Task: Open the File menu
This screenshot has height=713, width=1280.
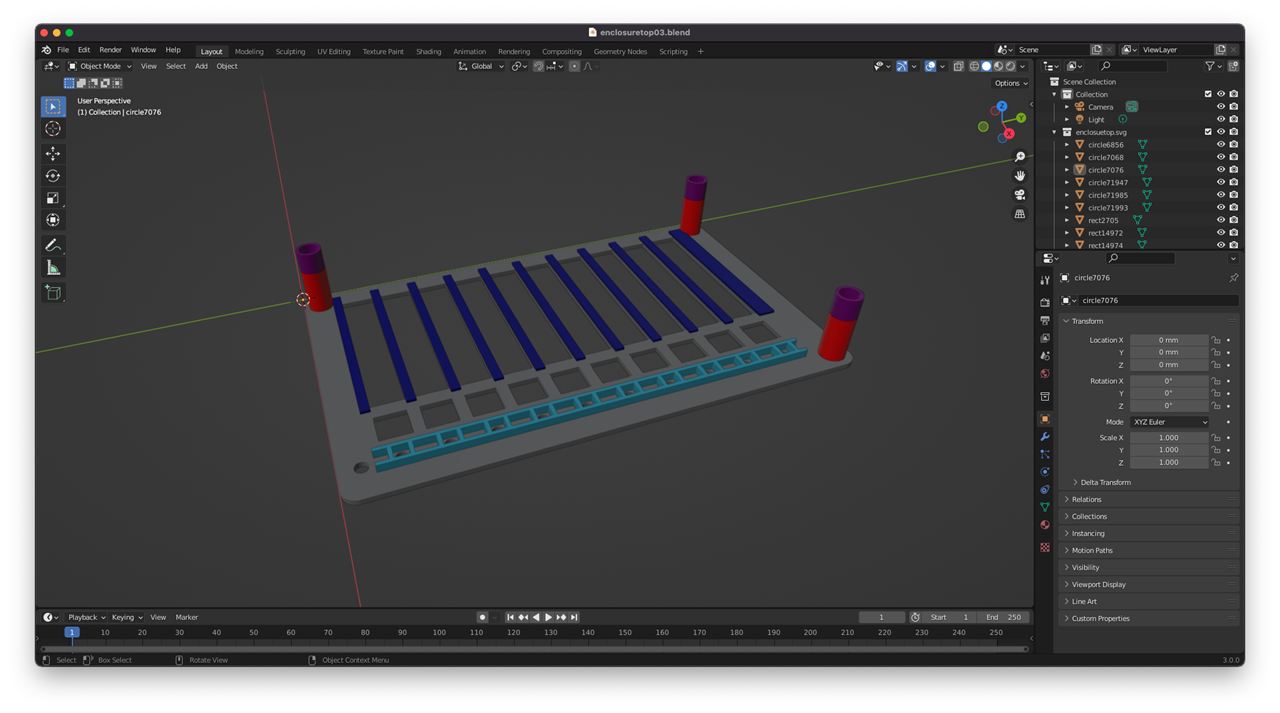Action: coord(63,50)
